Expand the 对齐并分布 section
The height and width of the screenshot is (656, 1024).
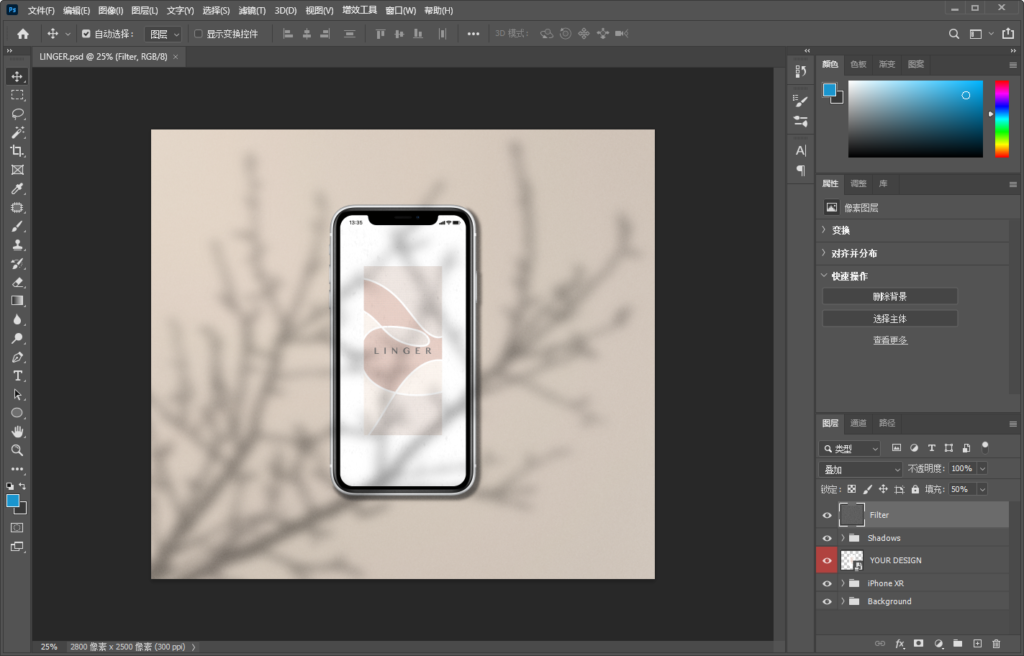pos(824,253)
